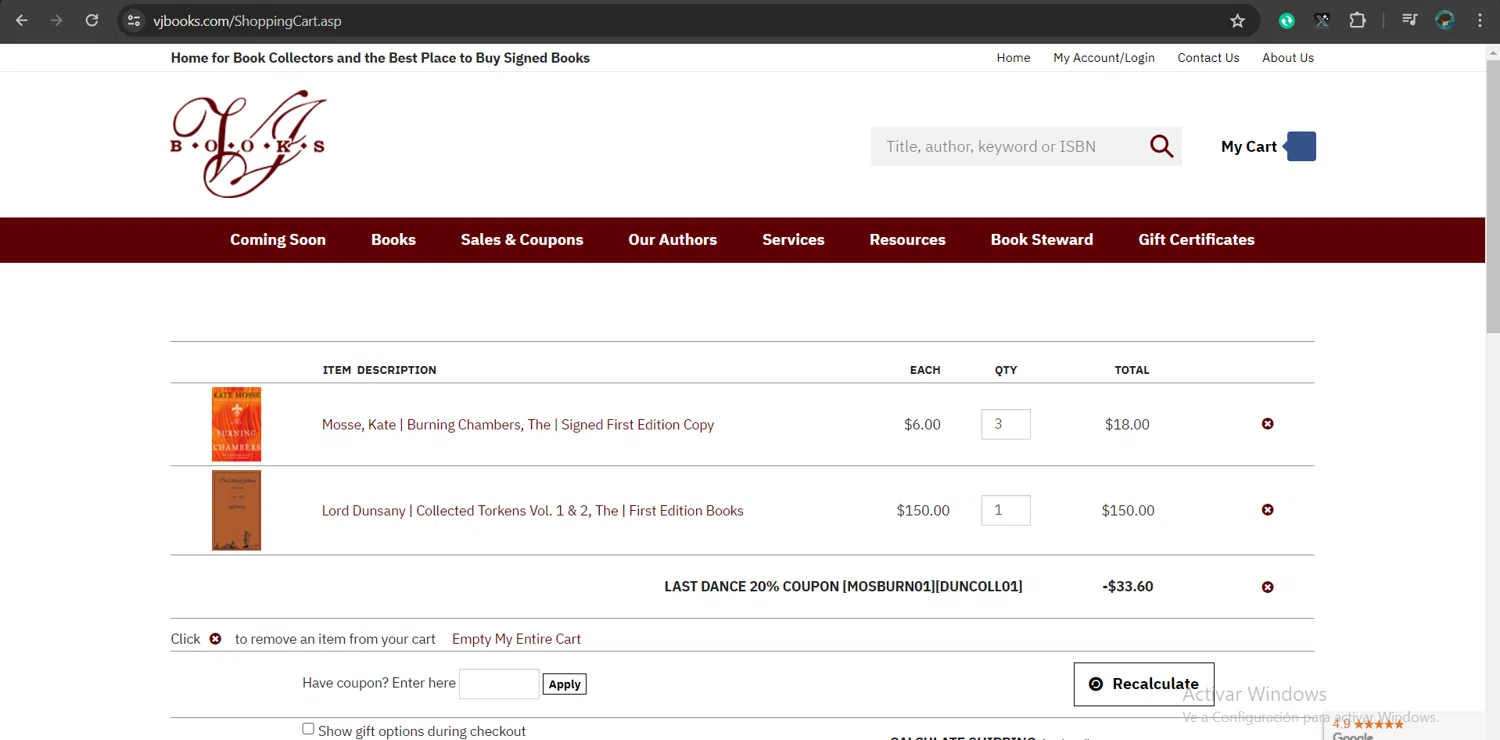This screenshot has height=740, width=1500.
Task: Open the browser profile avatar
Action: click(x=1445, y=20)
